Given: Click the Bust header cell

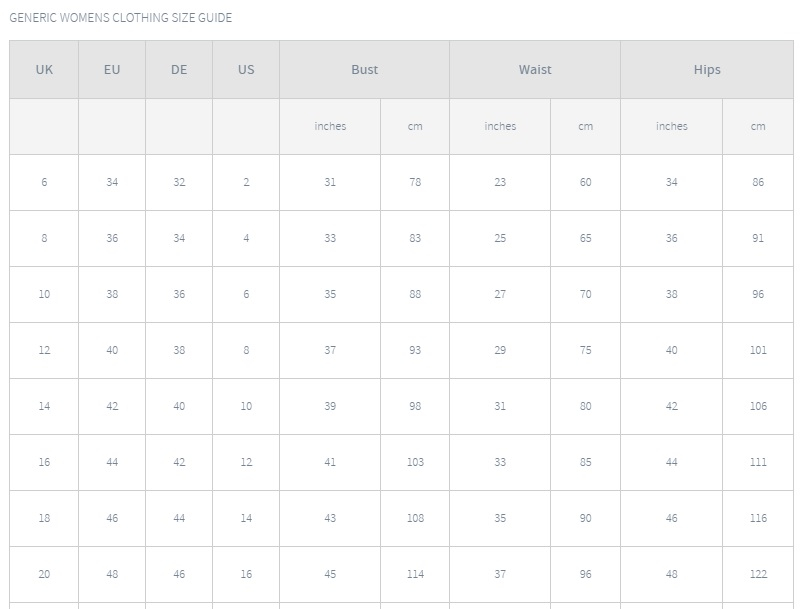Looking at the screenshot, I should coord(365,70).
